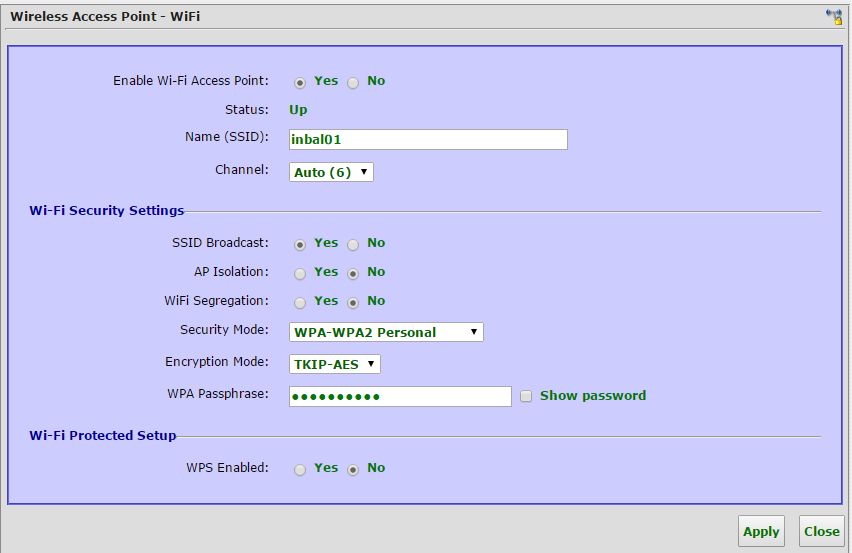Screen dimensions: 852x553
Task: Enable AP Isolation by choosing Yes
Action: (300, 274)
